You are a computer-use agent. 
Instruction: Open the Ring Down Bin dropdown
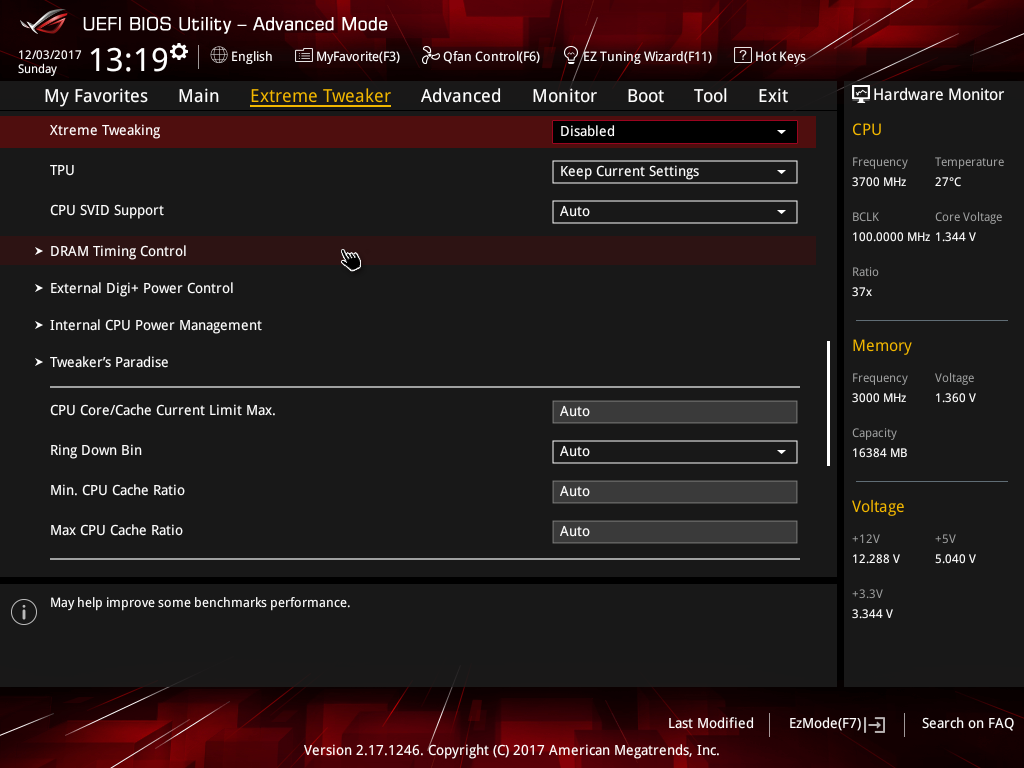[x=675, y=452]
